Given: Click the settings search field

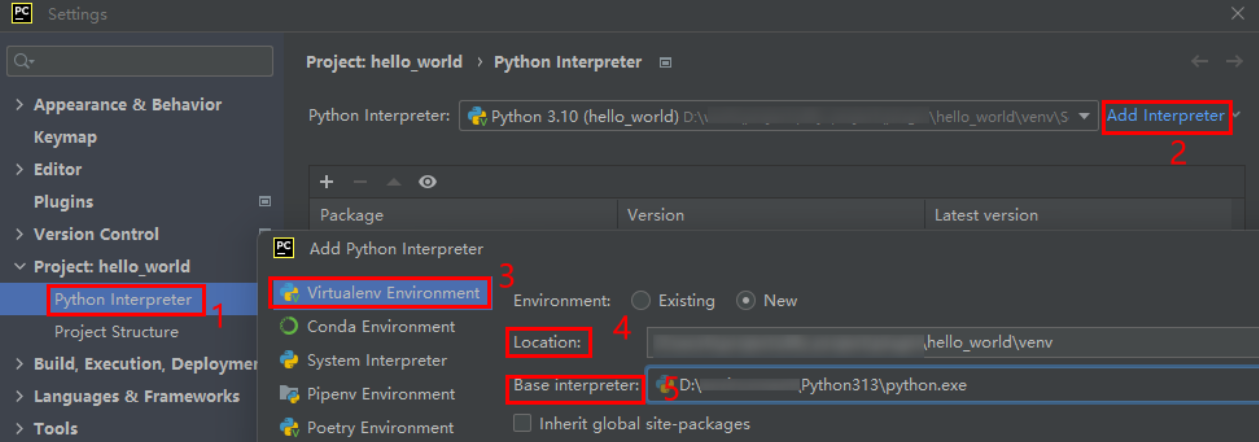Looking at the screenshot, I should pos(140,61).
